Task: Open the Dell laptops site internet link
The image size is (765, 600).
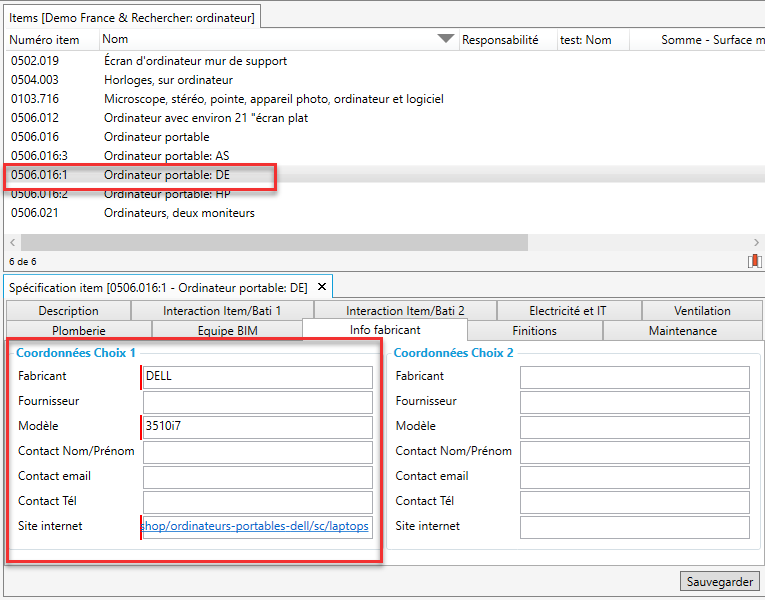Action: pyautogui.click(x=256, y=526)
